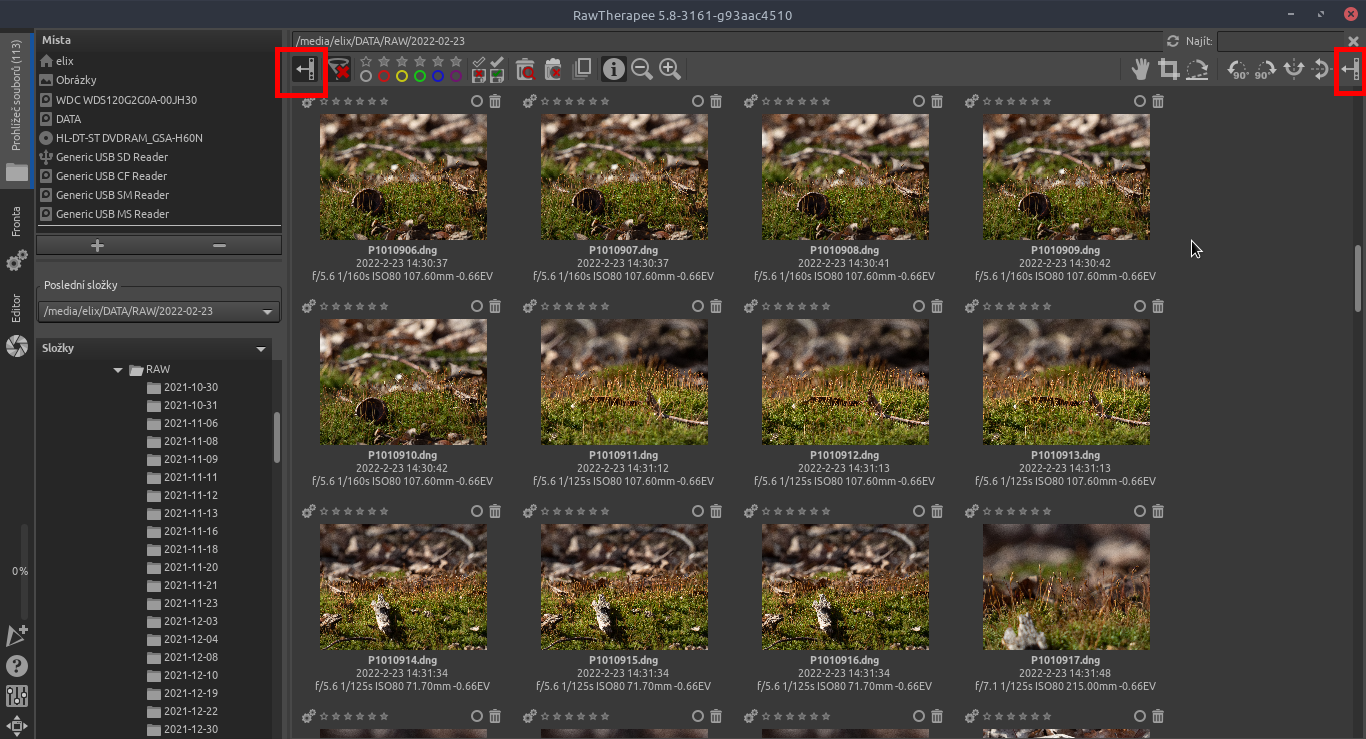Rotate selected images 90° right
Viewport: 1366px width, 739px height.
pos(1266,69)
